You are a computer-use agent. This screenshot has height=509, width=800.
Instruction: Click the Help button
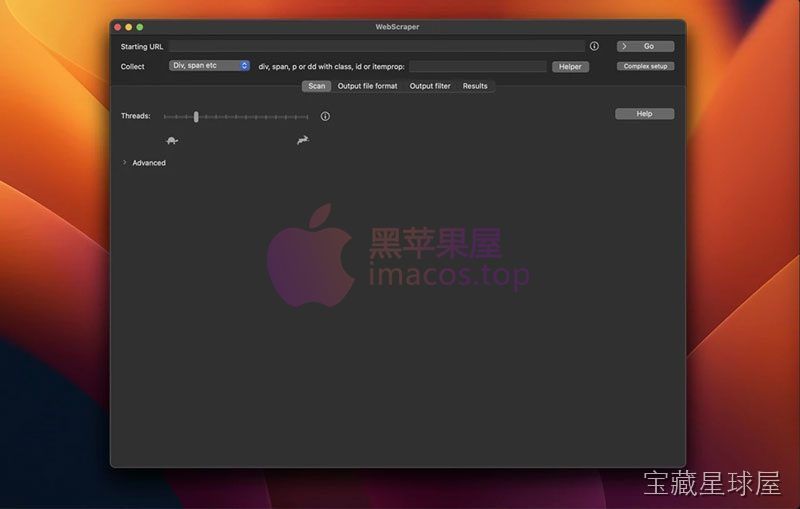pos(644,114)
